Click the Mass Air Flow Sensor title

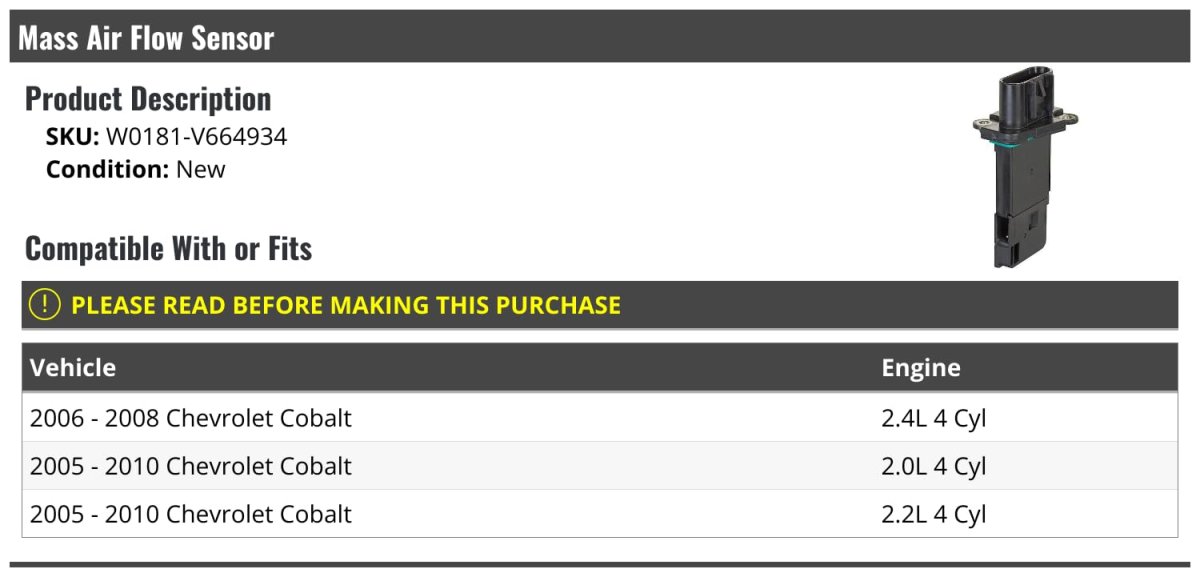coord(146,38)
